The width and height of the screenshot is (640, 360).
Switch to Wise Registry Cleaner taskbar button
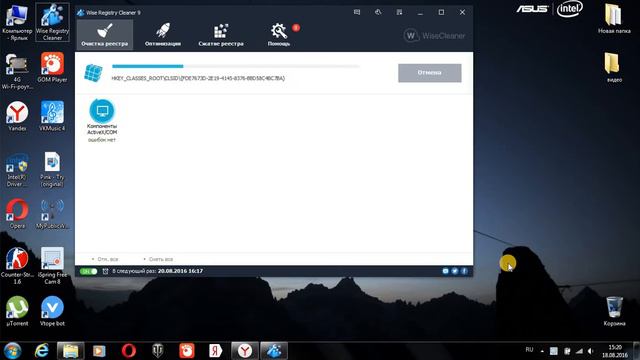[x=274, y=351]
